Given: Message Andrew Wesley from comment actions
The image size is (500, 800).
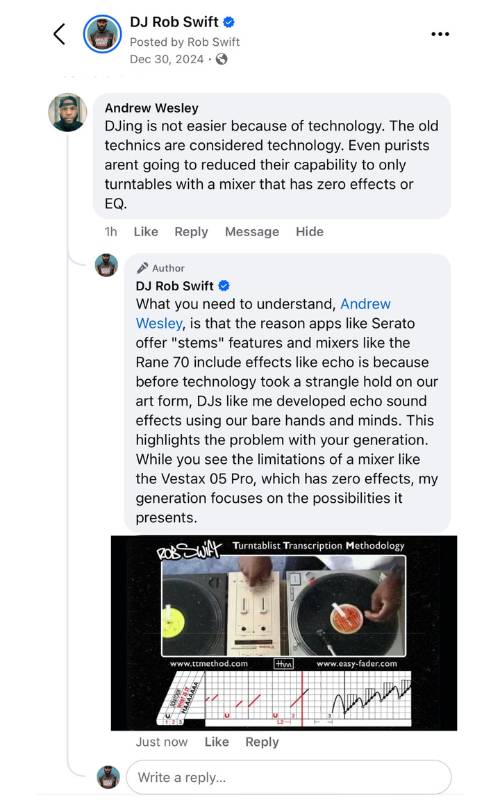Looking at the screenshot, I should pyautogui.click(x=252, y=232).
